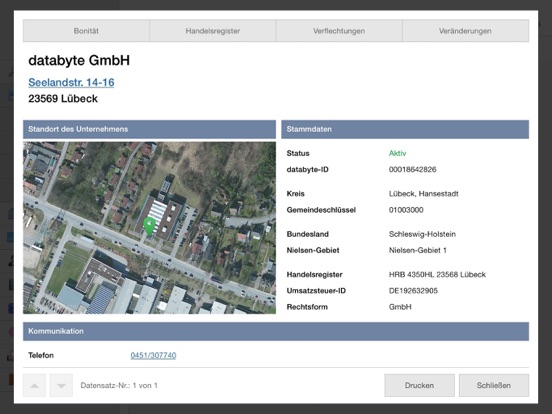
Task: Click the databyte-ID label
Action: 307,169
